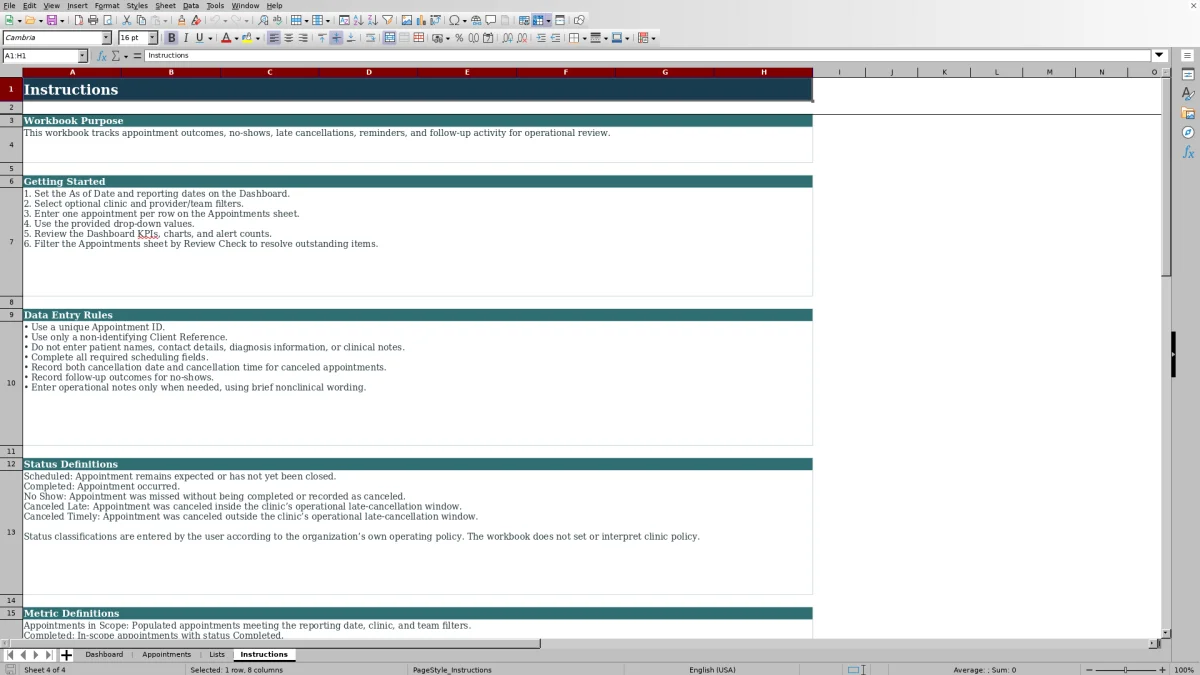
Task: Toggle Align Left
Action: (274, 38)
